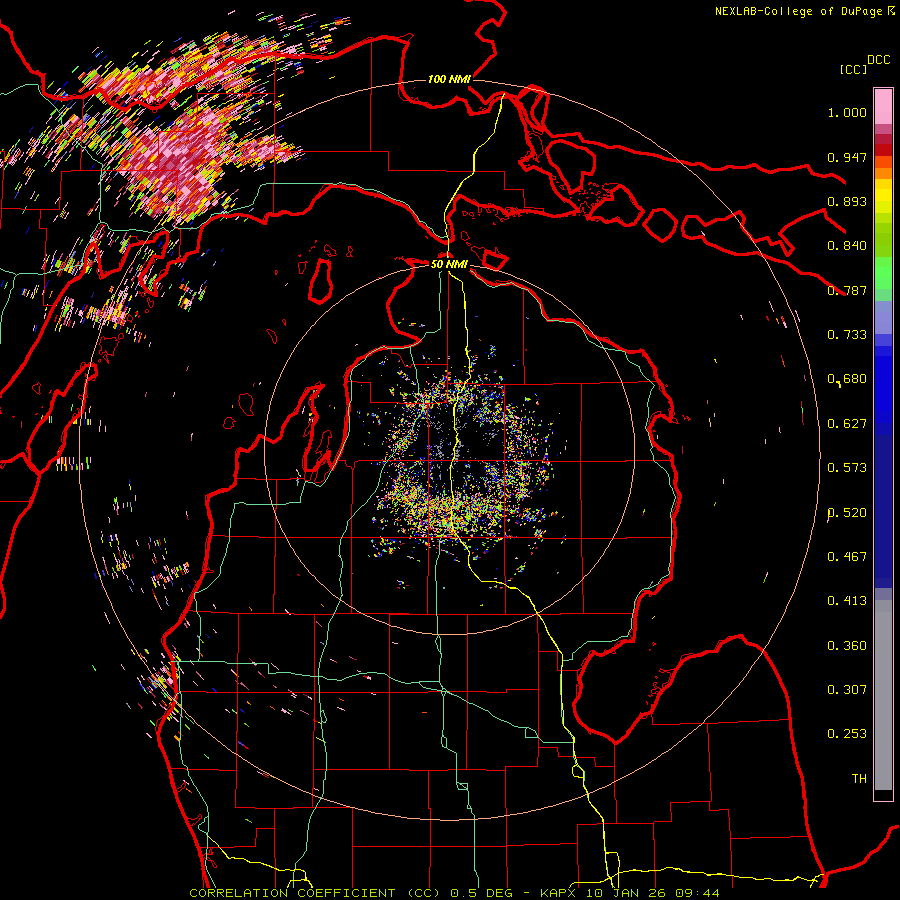
Task: Click the 0.360 color scale value
Action: point(847,646)
